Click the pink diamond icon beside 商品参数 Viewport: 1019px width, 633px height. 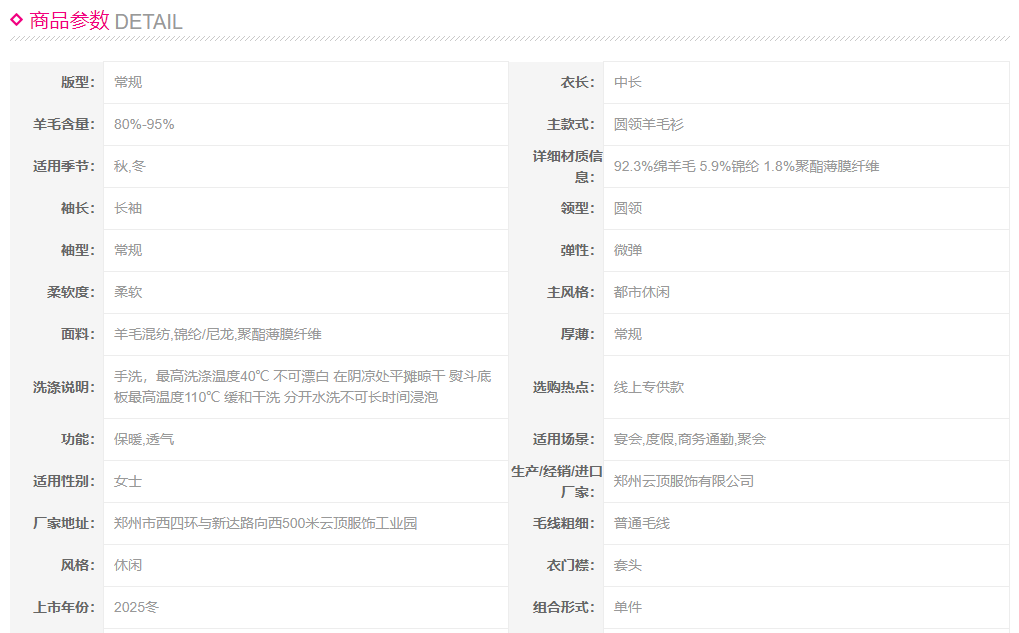click(x=17, y=20)
